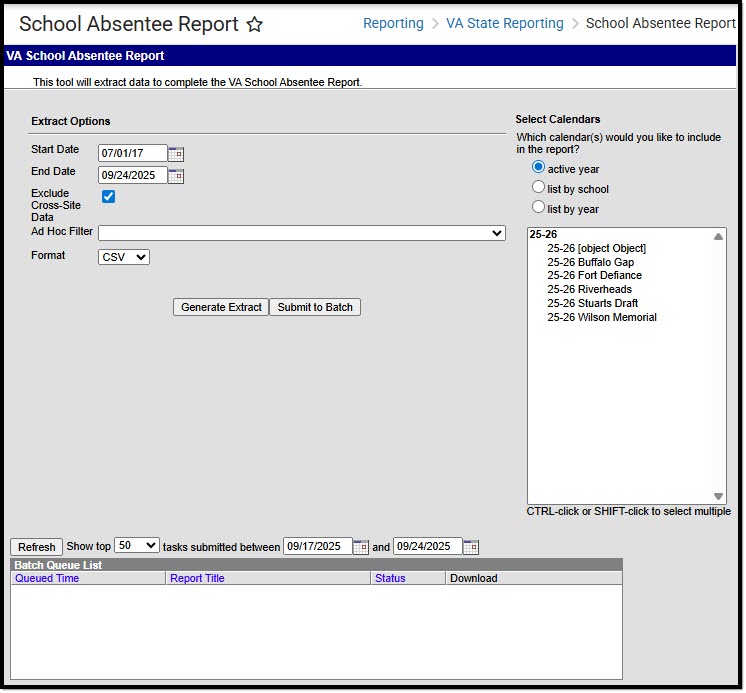
Task: Select the 'list by year' radio option
Action: [x=538, y=207]
